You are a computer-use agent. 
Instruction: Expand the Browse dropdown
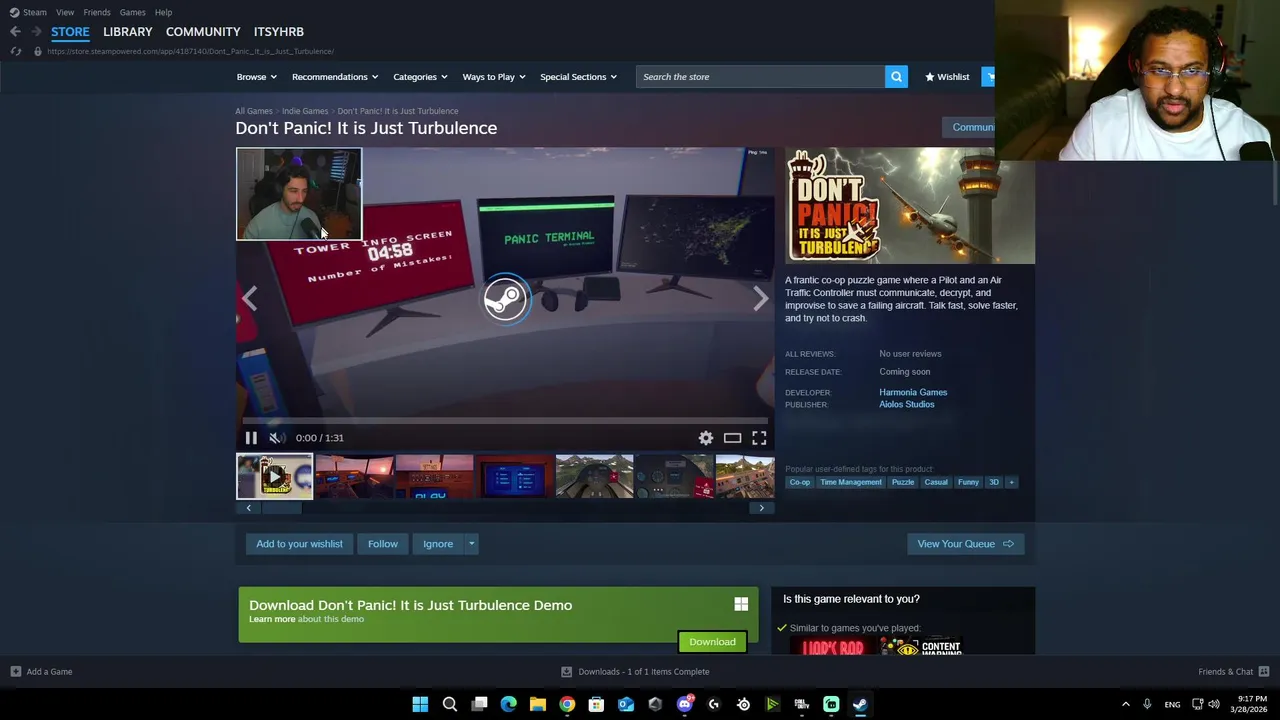click(255, 77)
